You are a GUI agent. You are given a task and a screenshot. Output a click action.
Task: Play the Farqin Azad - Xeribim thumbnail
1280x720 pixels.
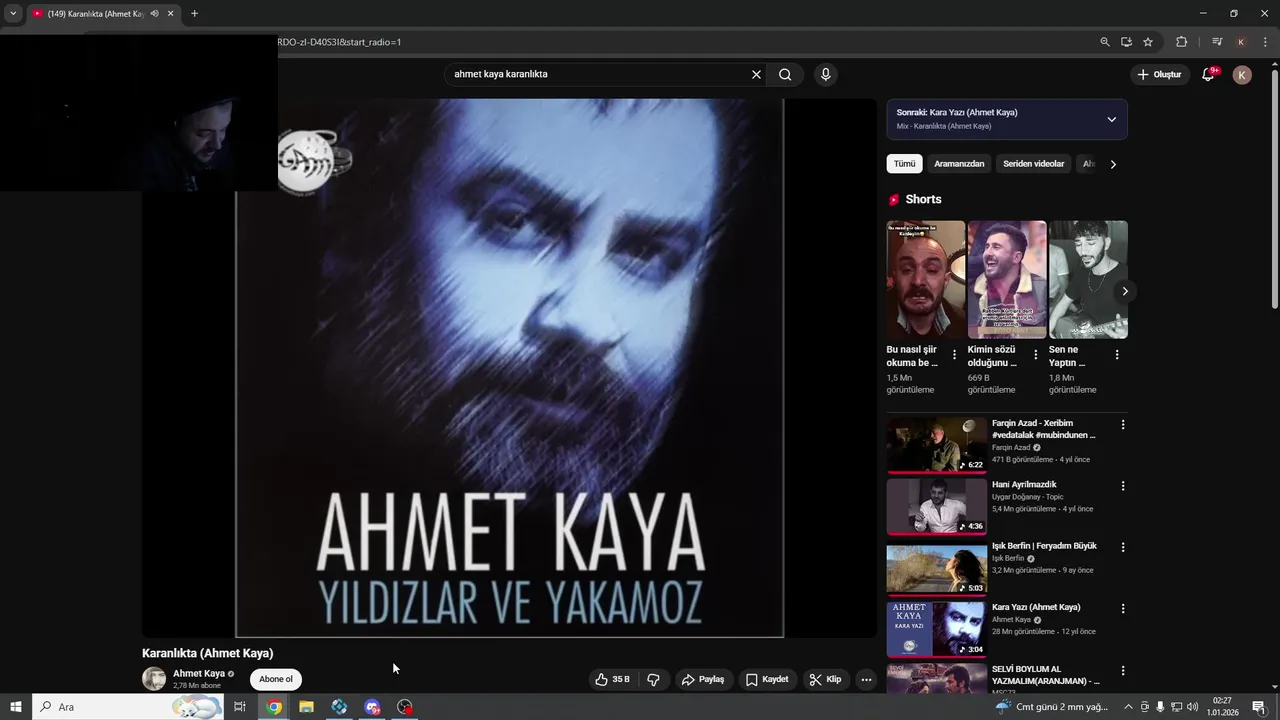point(936,445)
